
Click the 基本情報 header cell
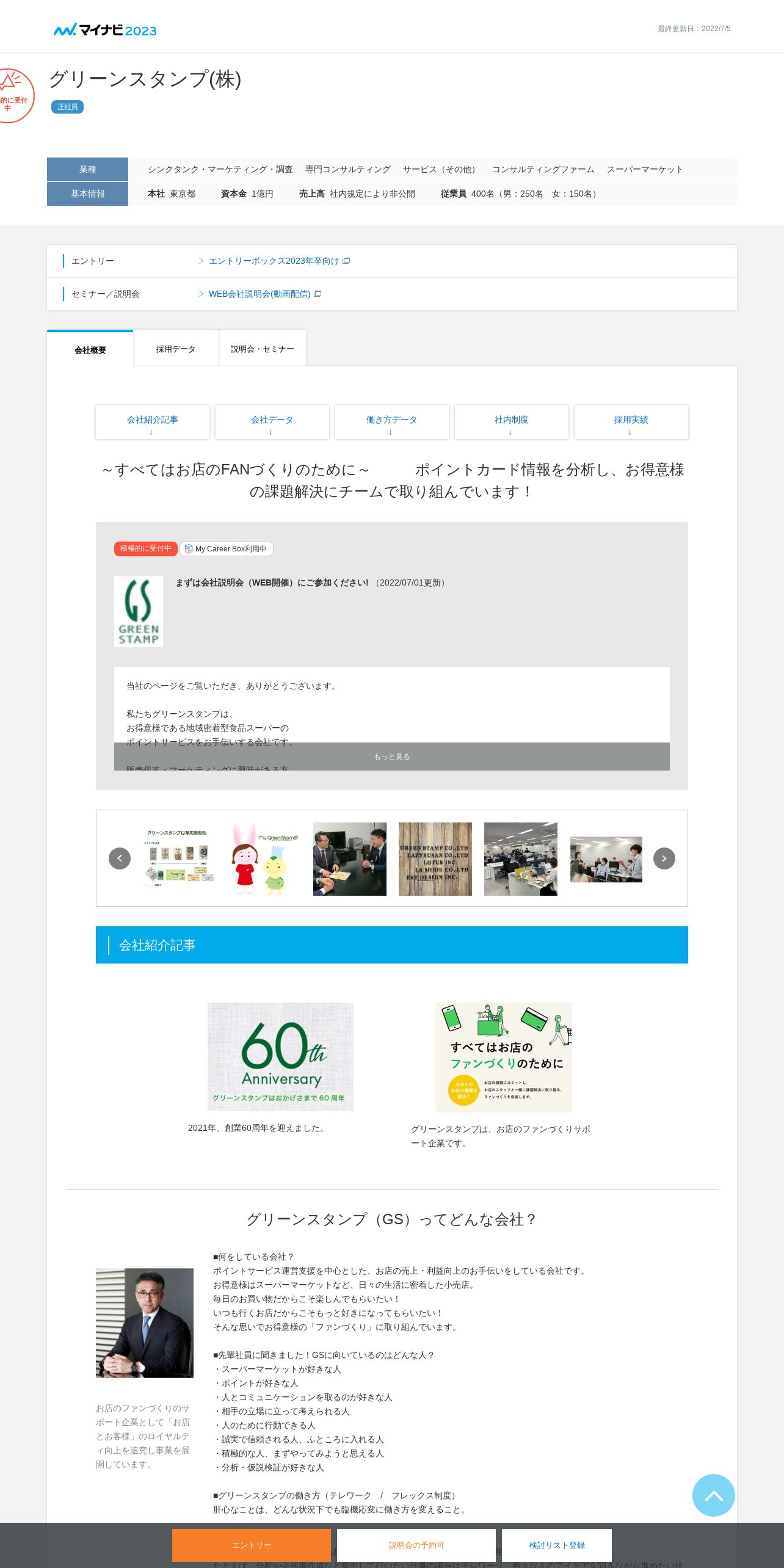pyautogui.click(x=87, y=194)
